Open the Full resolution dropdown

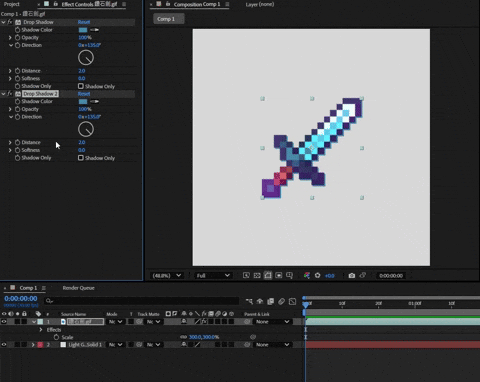coord(213,275)
